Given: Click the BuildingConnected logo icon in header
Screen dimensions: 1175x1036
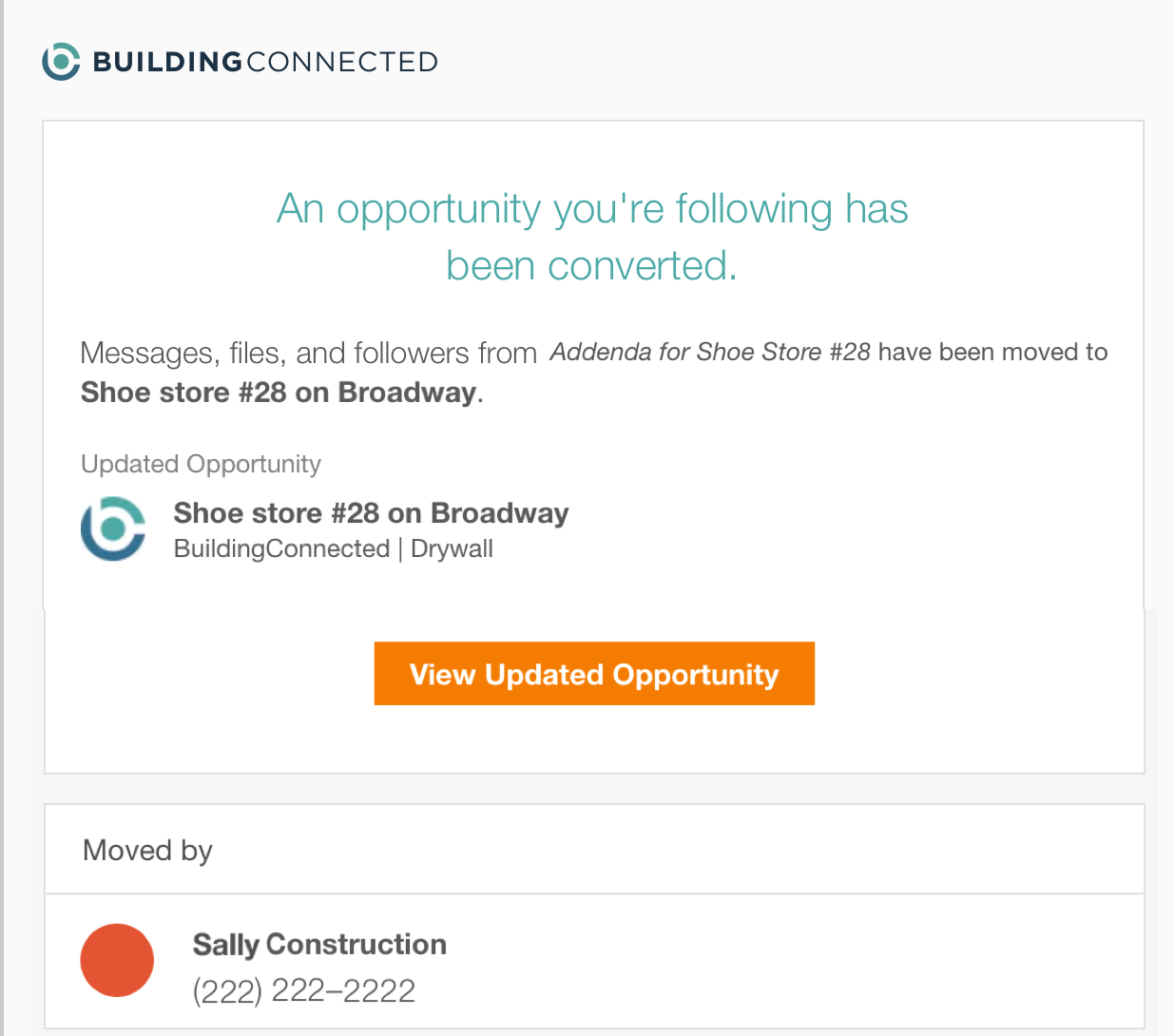Looking at the screenshot, I should pos(61,62).
